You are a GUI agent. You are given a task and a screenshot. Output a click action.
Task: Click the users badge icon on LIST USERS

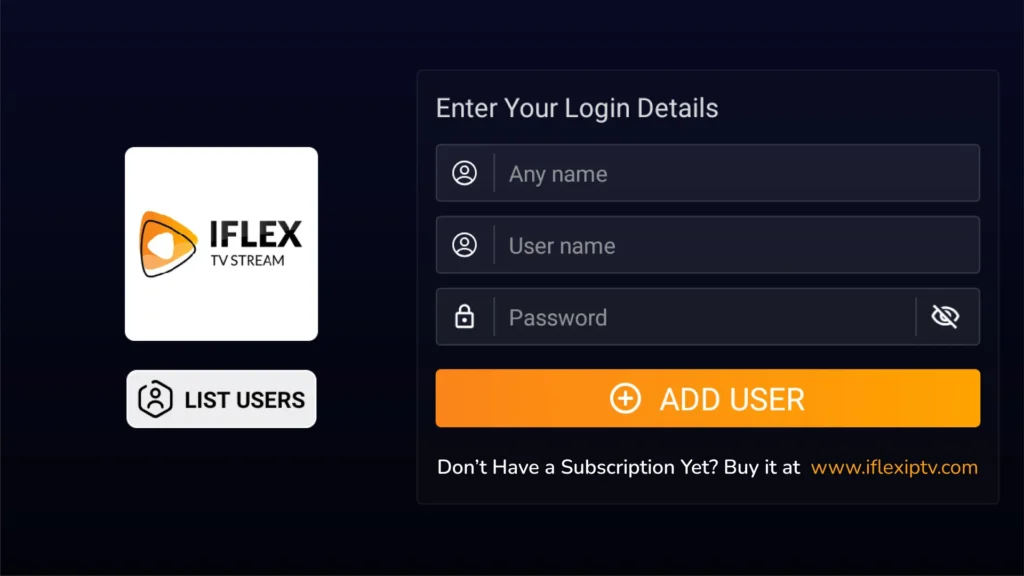tap(153, 398)
